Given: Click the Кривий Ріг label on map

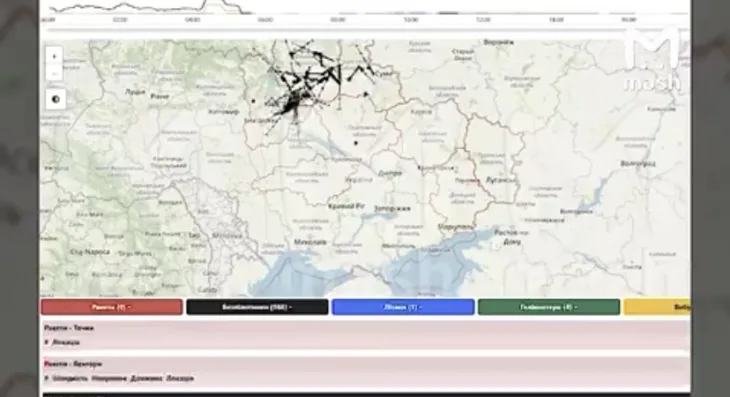Looking at the screenshot, I should 346,206.
